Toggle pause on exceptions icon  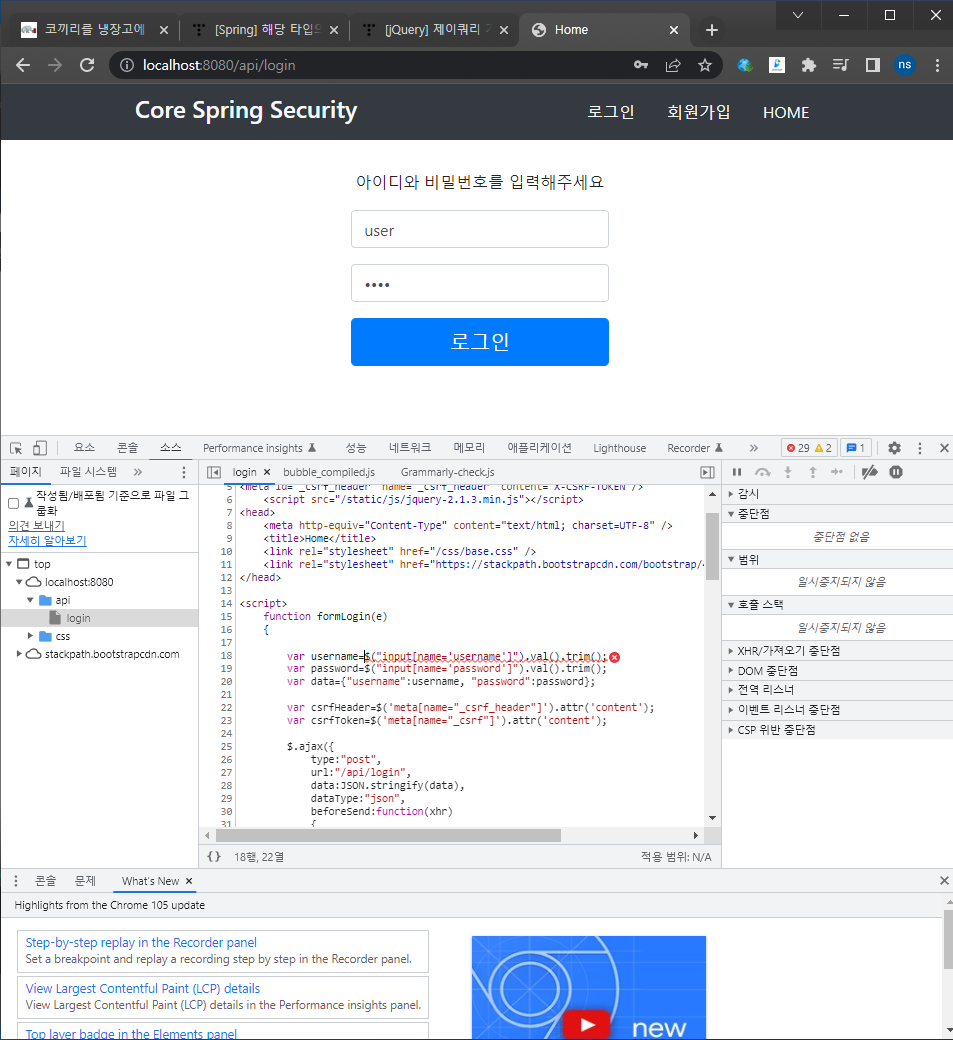click(x=896, y=472)
